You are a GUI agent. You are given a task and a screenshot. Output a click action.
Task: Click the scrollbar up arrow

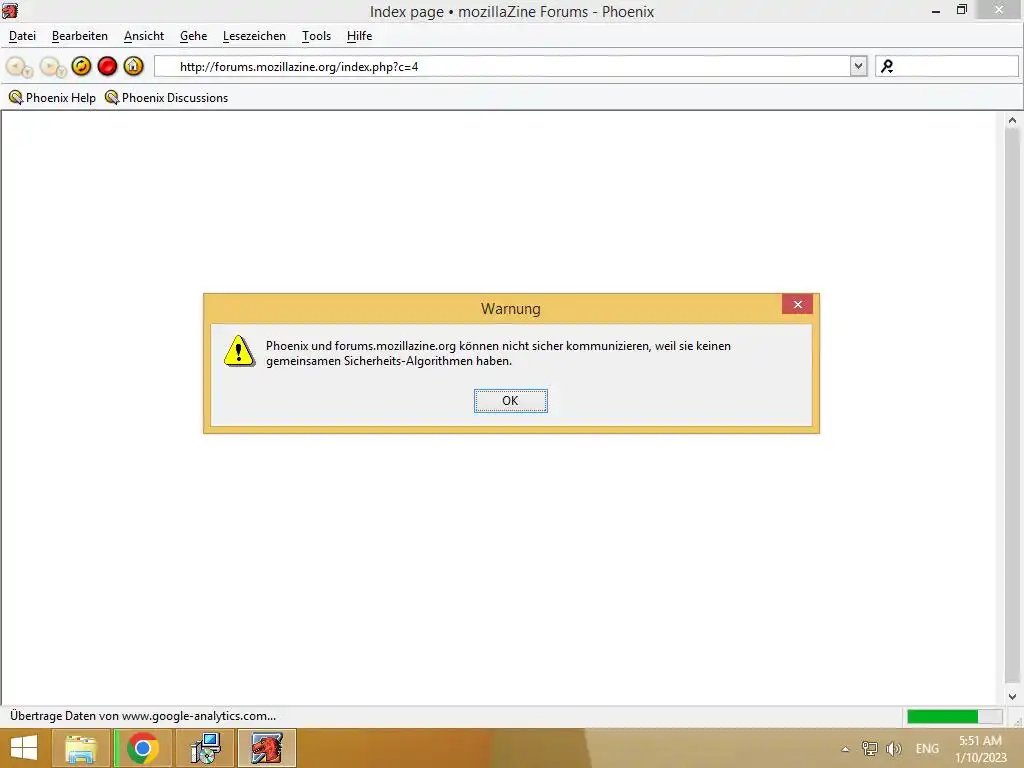tap(1012, 120)
